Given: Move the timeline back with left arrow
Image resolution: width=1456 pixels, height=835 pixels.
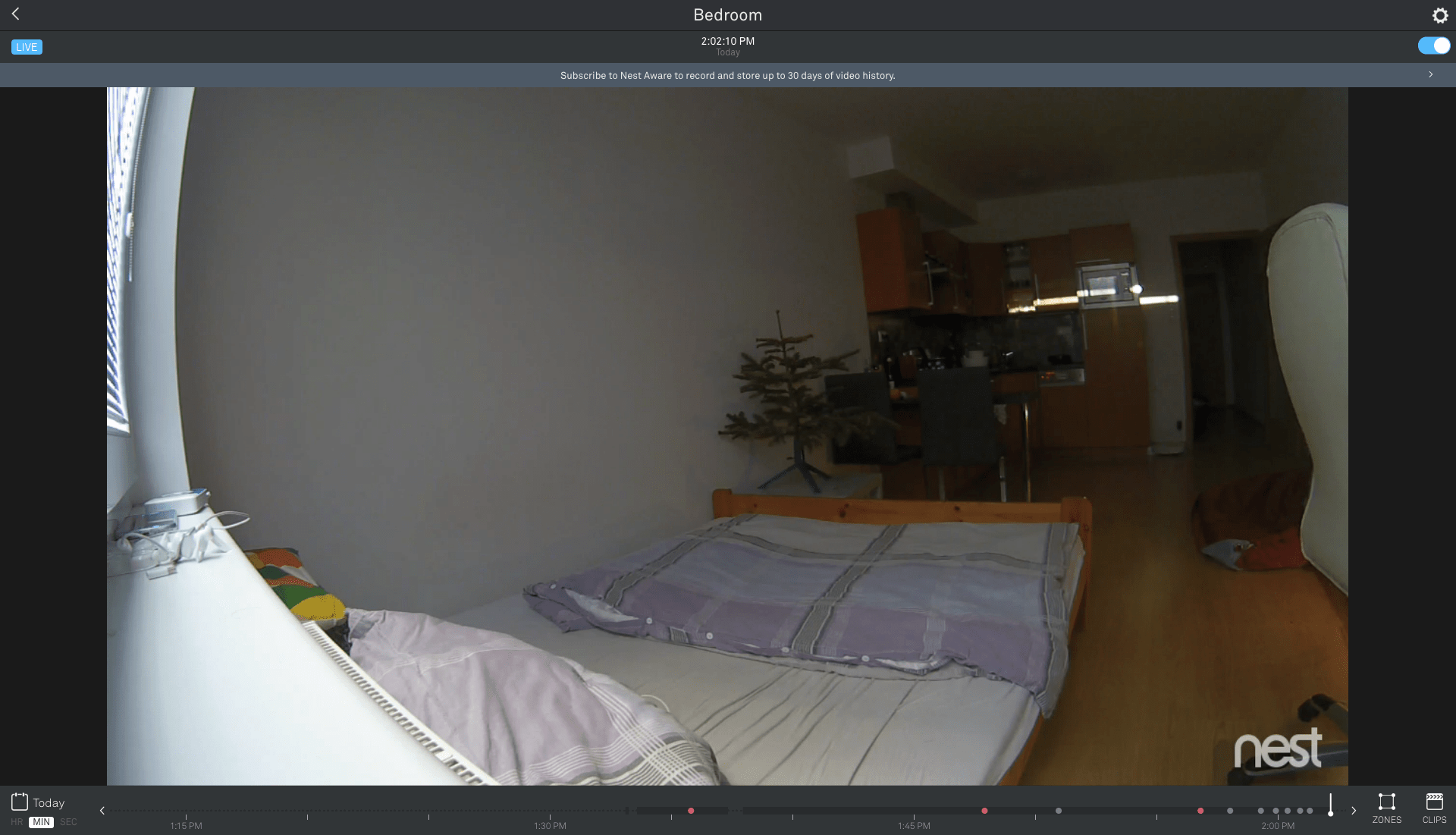Looking at the screenshot, I should [x=102, y=811].
